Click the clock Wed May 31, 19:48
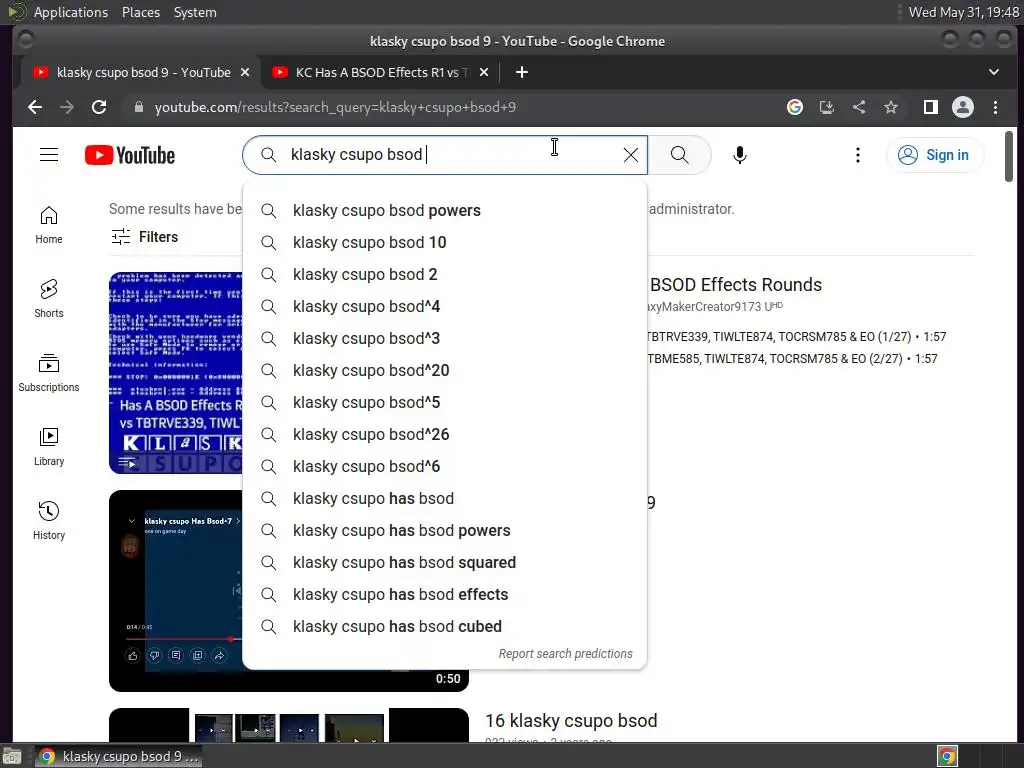 (x=963, y=12)
